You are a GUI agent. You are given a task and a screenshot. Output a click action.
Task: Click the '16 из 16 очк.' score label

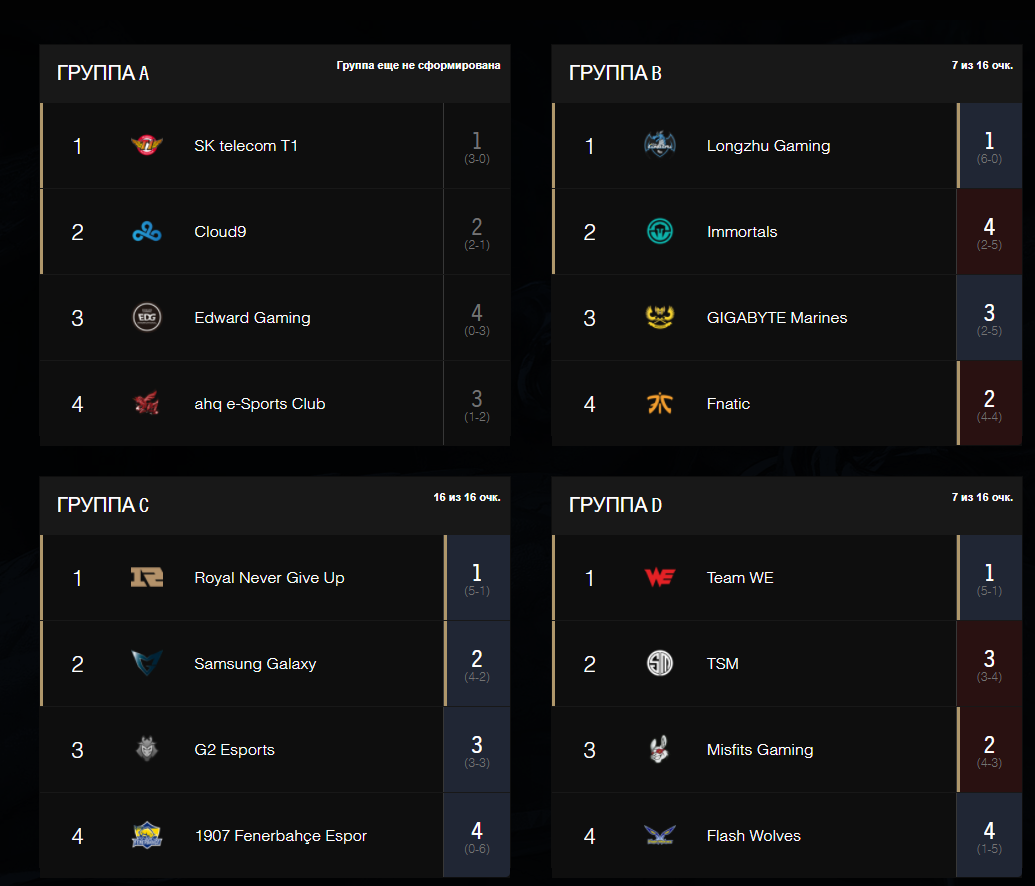point(467,497)
